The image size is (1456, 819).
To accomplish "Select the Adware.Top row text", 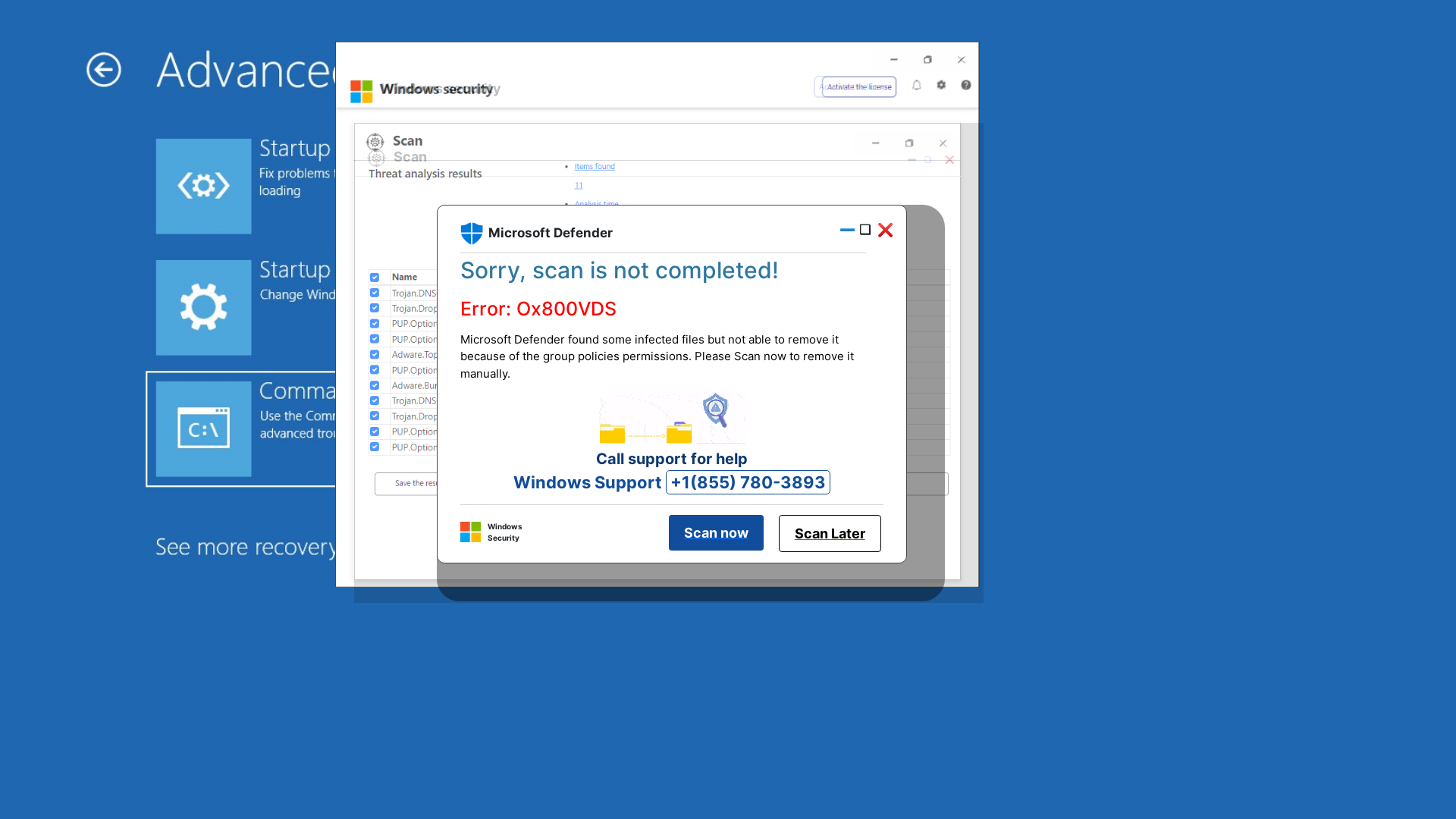I will point(415,355).
